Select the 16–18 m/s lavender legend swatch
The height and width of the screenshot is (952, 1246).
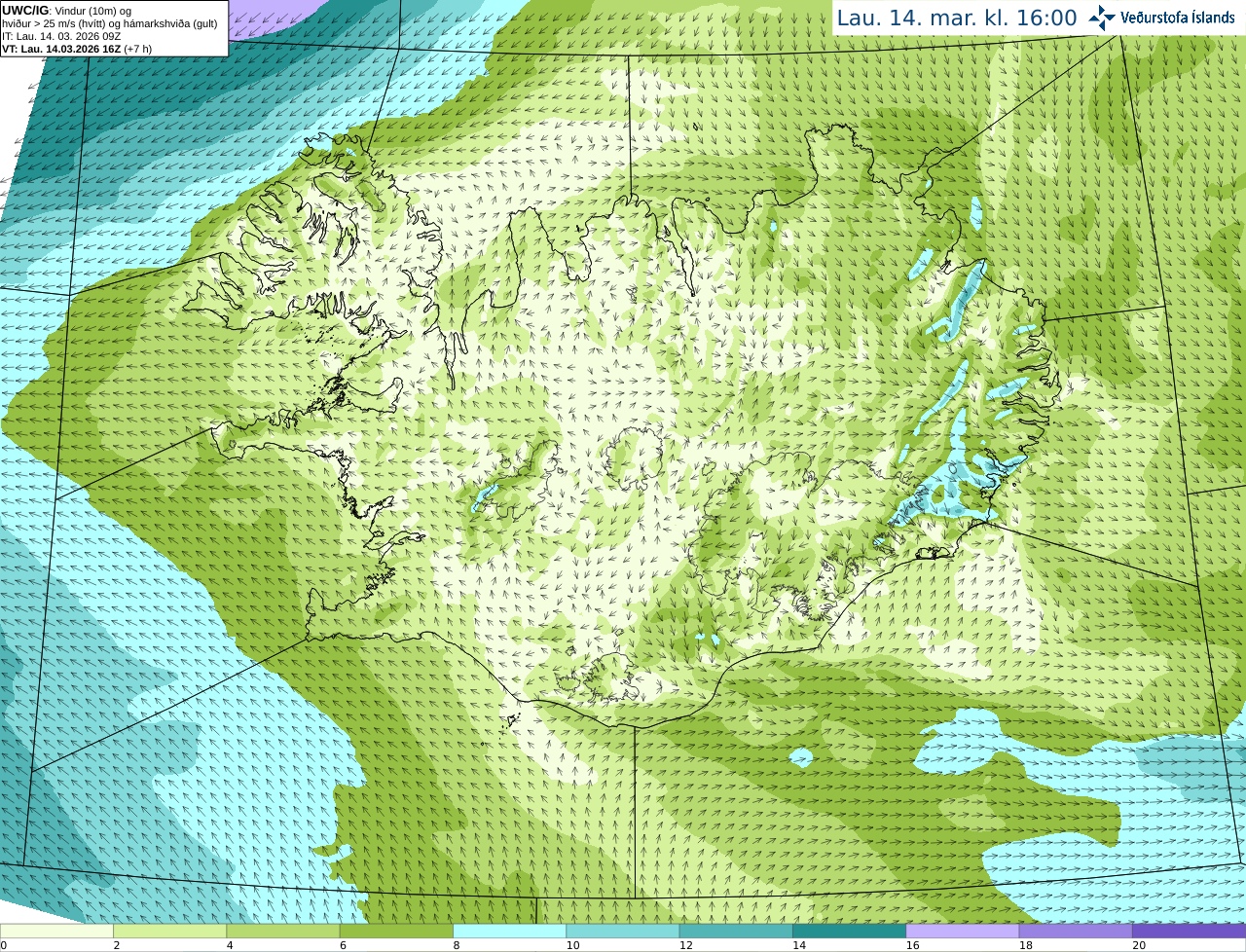coord(963,932)
